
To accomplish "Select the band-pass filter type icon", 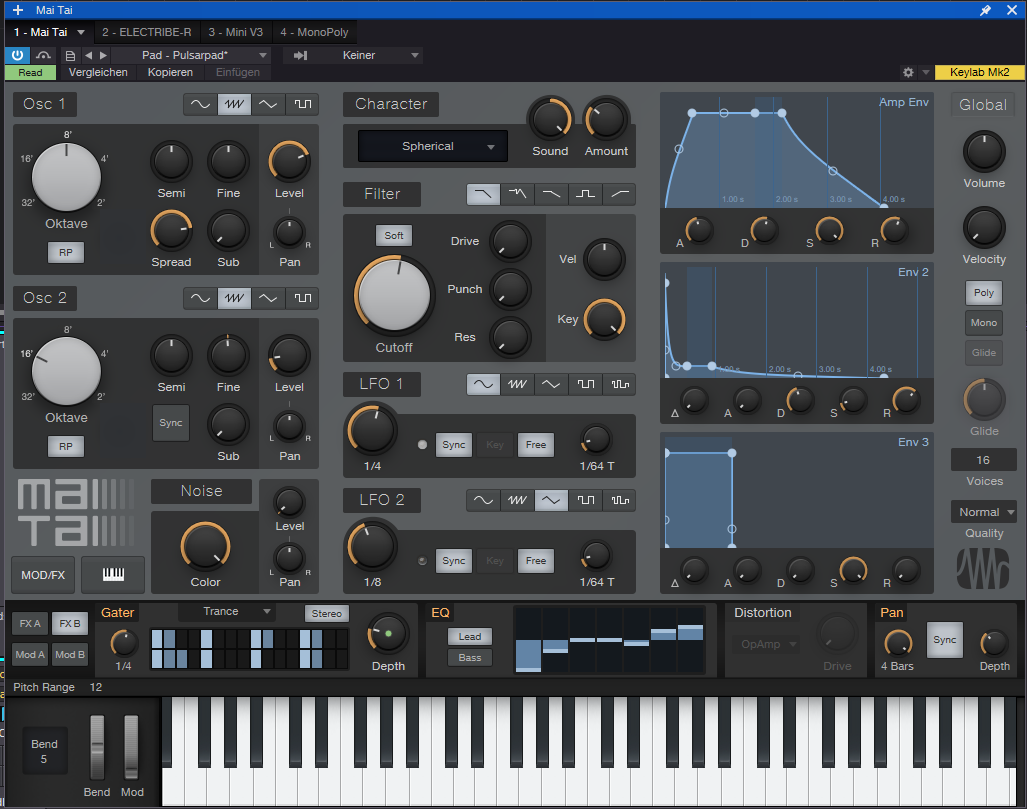I will (586, 194).
